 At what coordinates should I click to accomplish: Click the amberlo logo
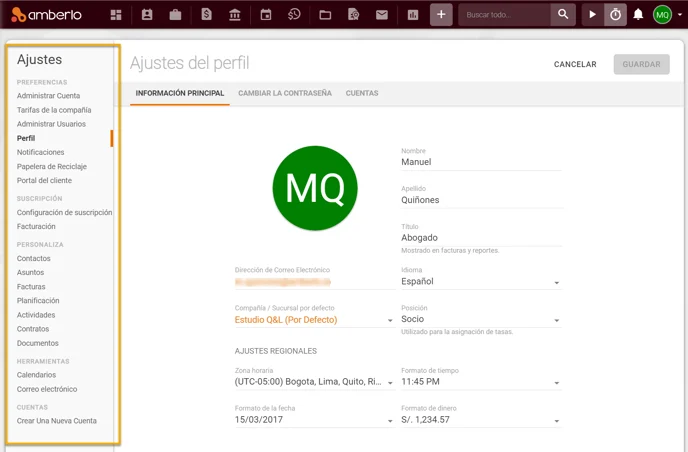(46, 14)
